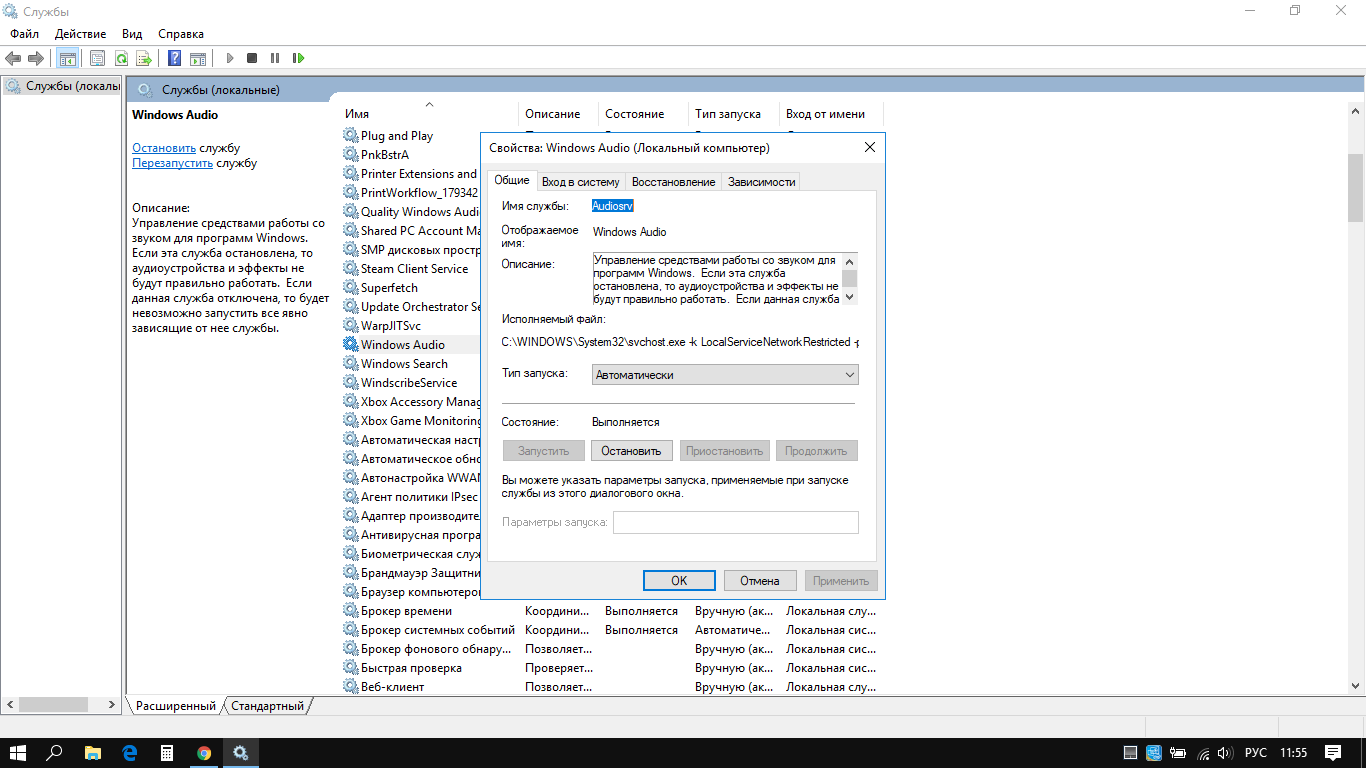Switch to the Вход в систему tab

click(580, 182)
